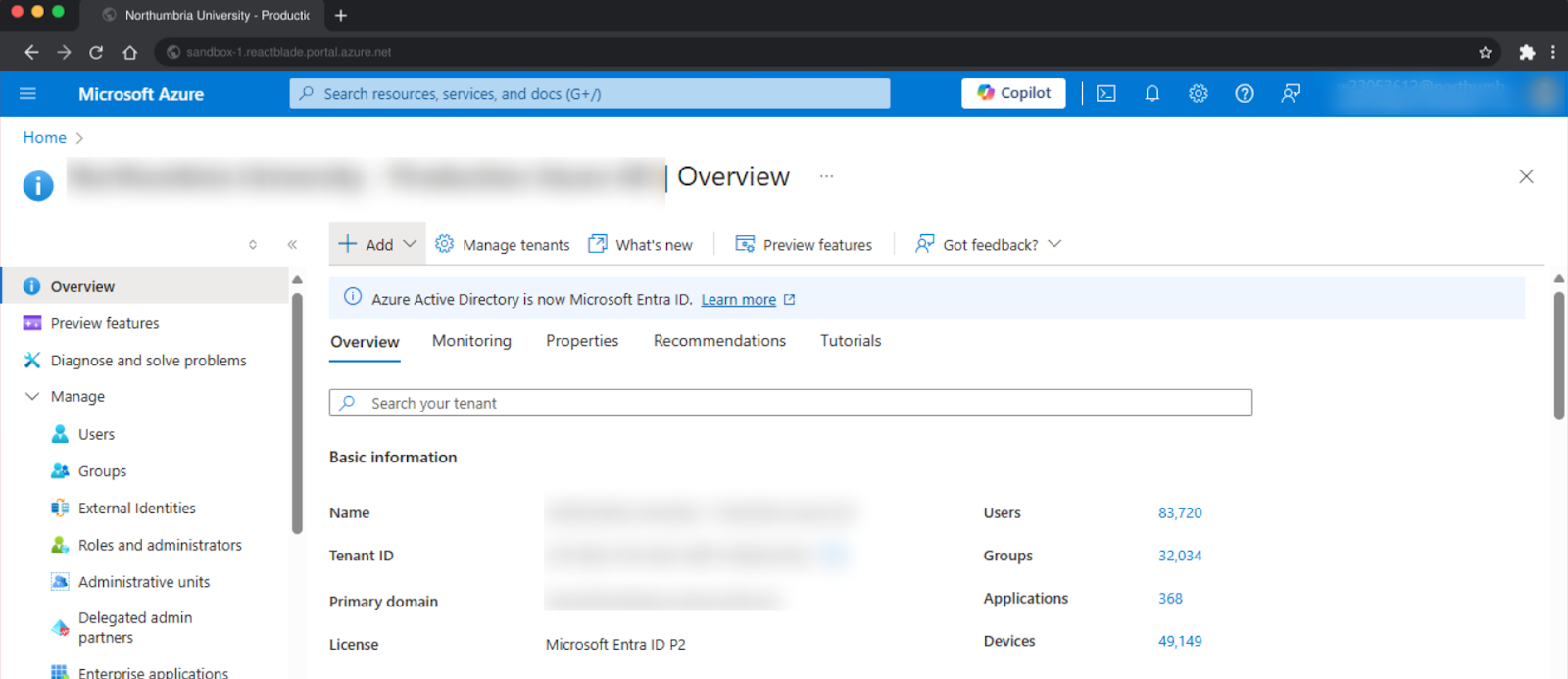
Task: Switch to the Monitoring tab
Action: (x=471, y=341)
